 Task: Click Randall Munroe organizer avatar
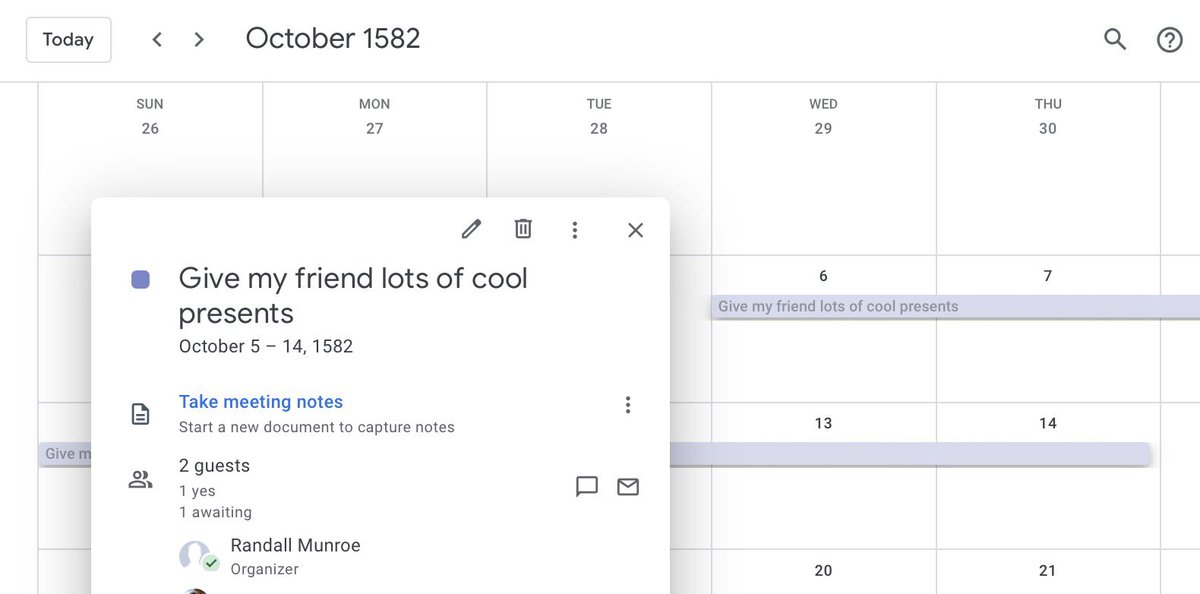pos(196,556)
